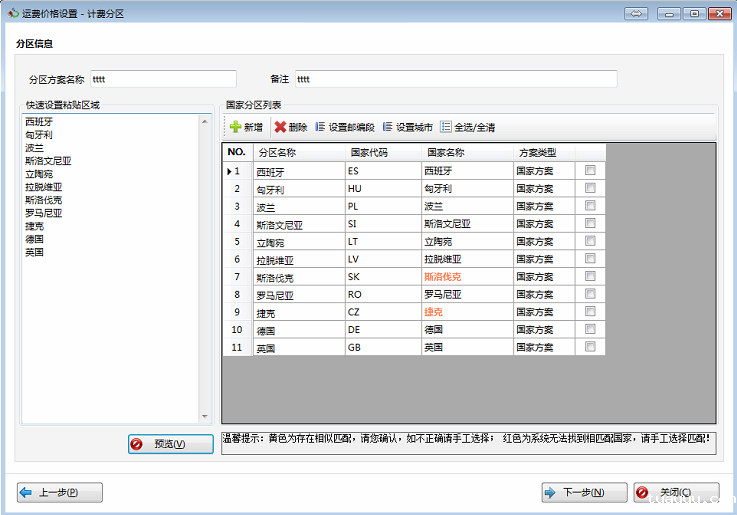Select the orange 捷克 country name cell

468,312
